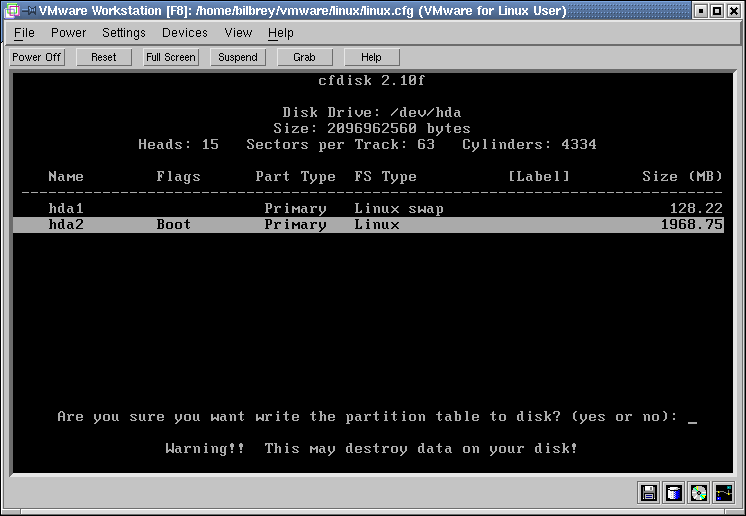746x516 pixels.
Task: Open the Power menu
Action: tap(69, 33)
